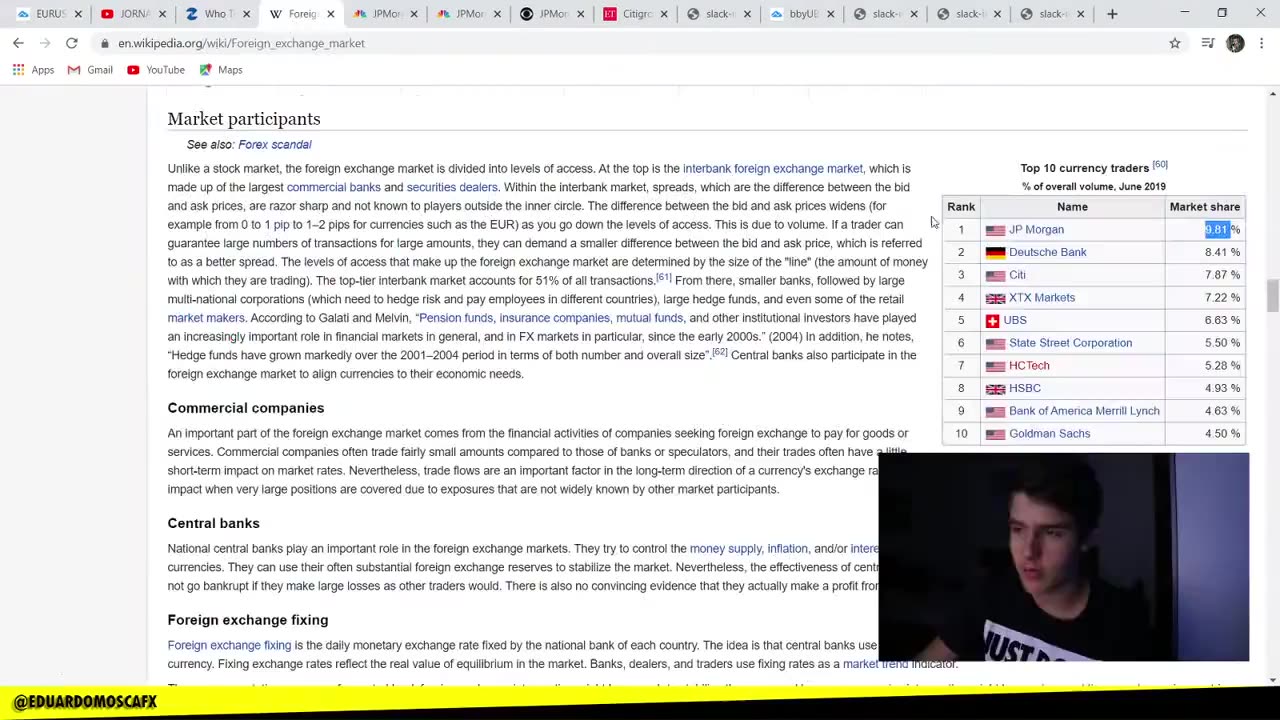Open the securities dealers link

452,187
